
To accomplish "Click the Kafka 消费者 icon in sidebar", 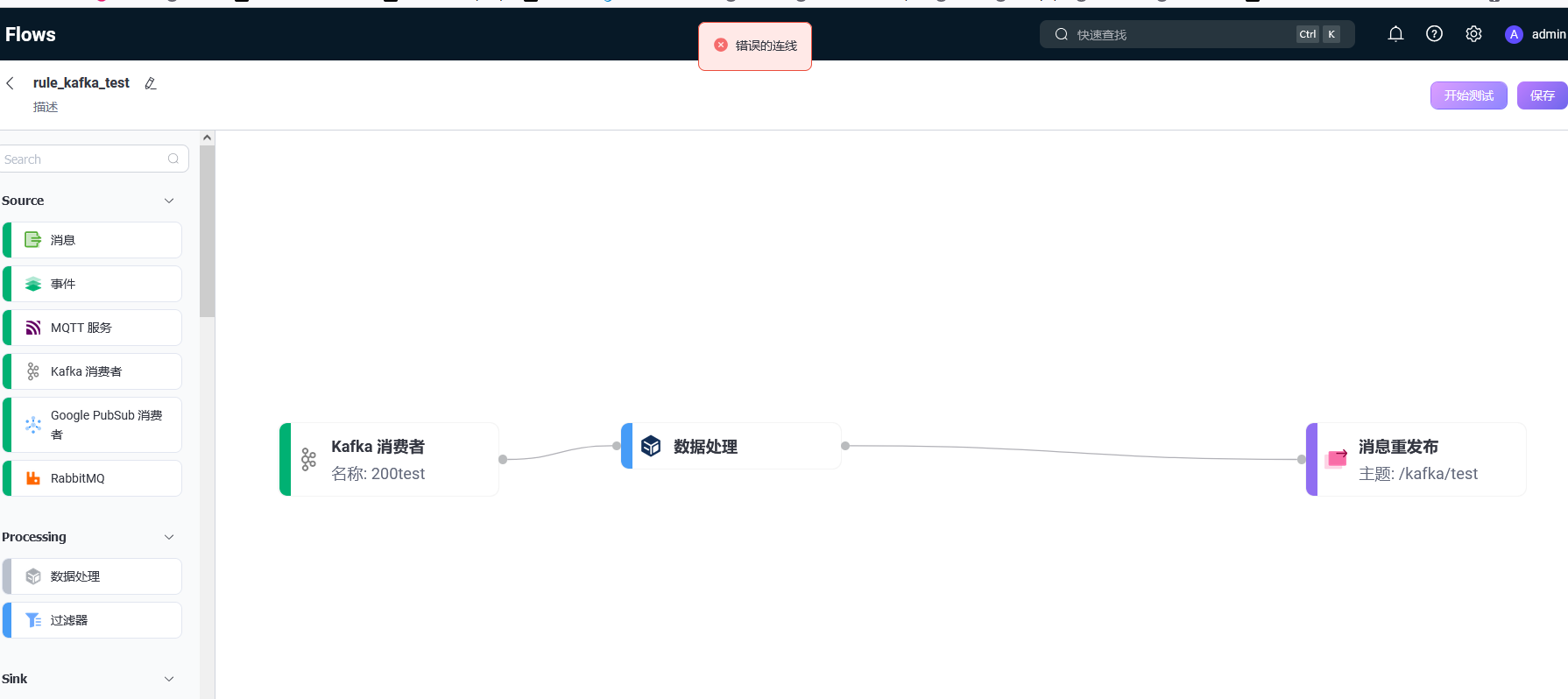I will click(33, 371).
